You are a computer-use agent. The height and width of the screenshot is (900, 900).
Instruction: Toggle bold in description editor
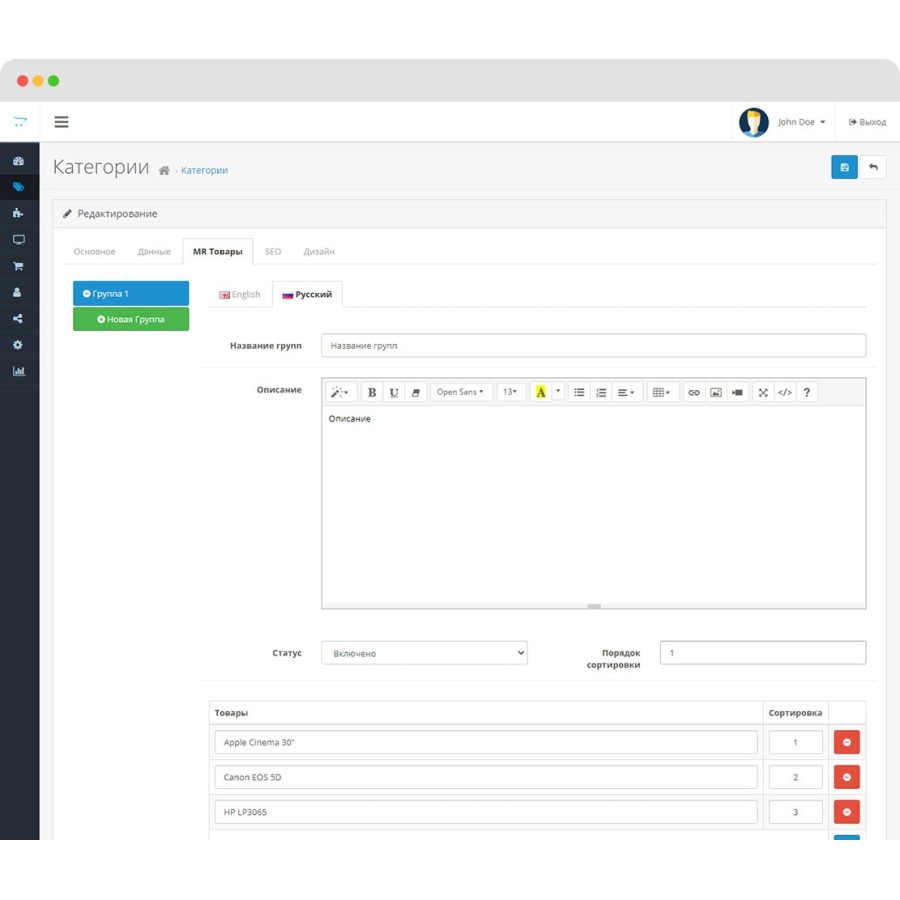pos(372,393)
